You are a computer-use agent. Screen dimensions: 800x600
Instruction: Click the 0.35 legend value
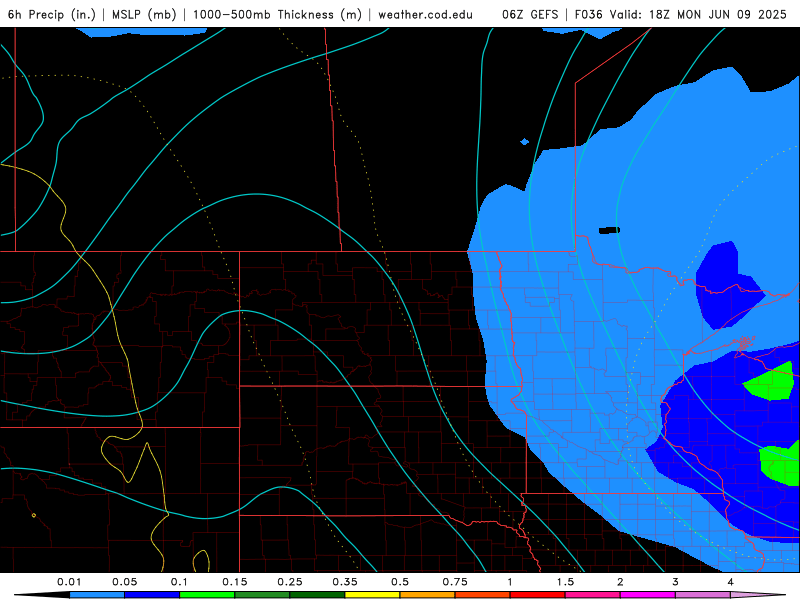345,582
